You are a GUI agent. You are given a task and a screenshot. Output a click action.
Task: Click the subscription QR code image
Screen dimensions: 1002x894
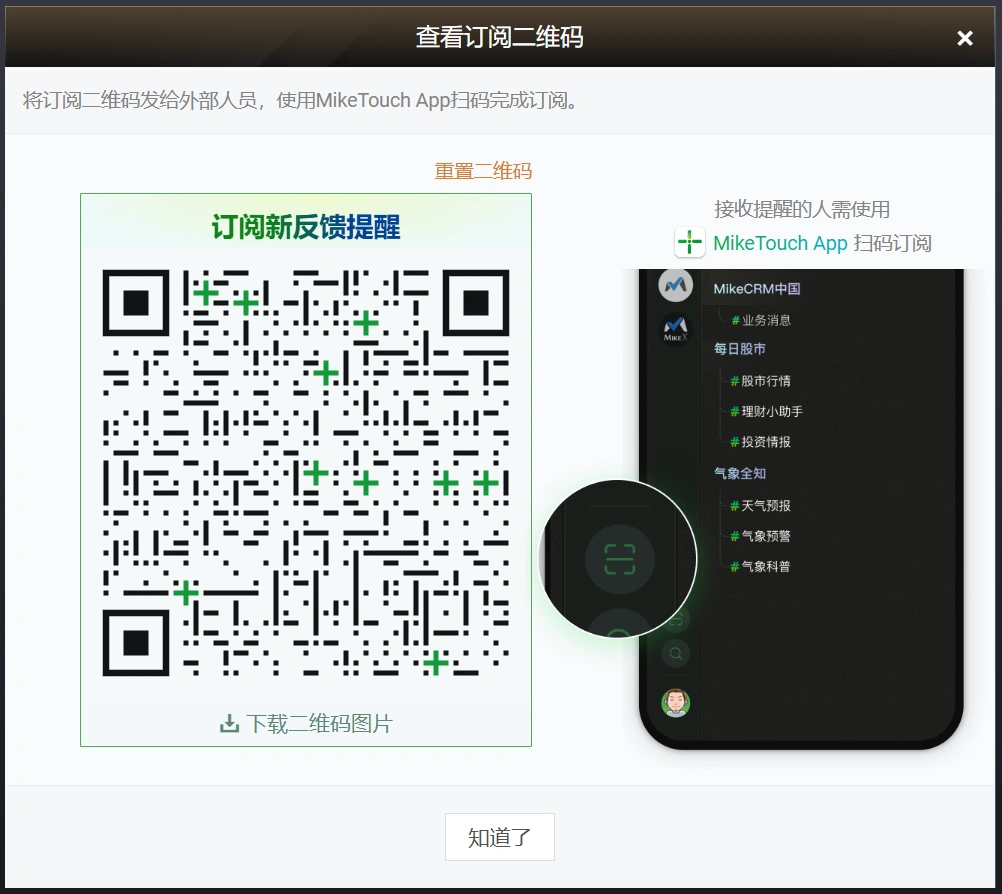pyautogui.click(x=306, y=472)
